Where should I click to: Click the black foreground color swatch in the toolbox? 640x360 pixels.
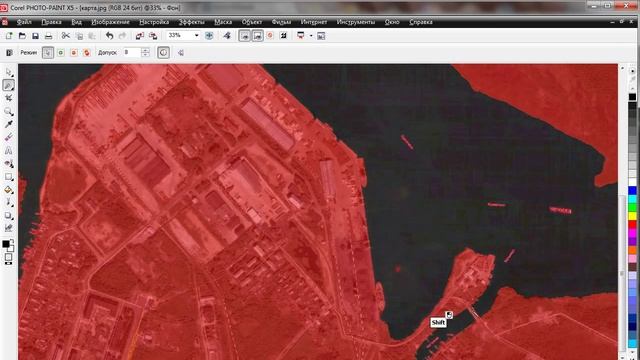tap(6, 244)
